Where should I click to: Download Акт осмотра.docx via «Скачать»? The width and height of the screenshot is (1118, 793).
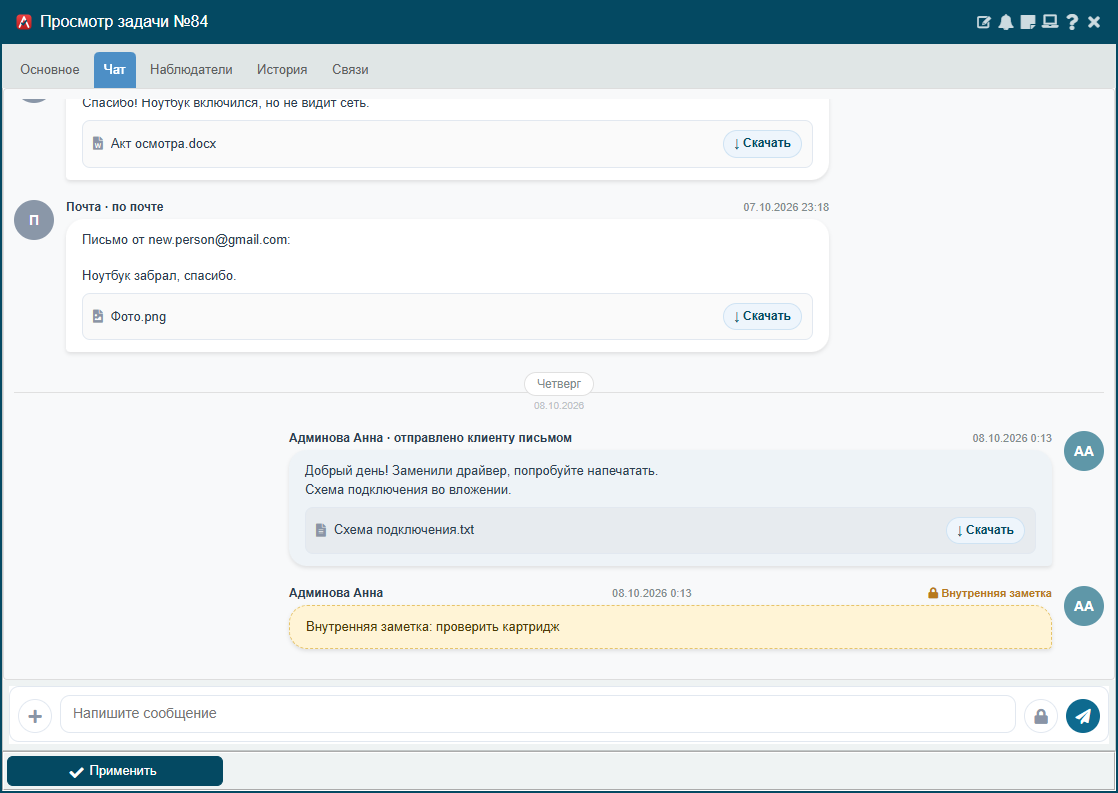coord(762,143)
